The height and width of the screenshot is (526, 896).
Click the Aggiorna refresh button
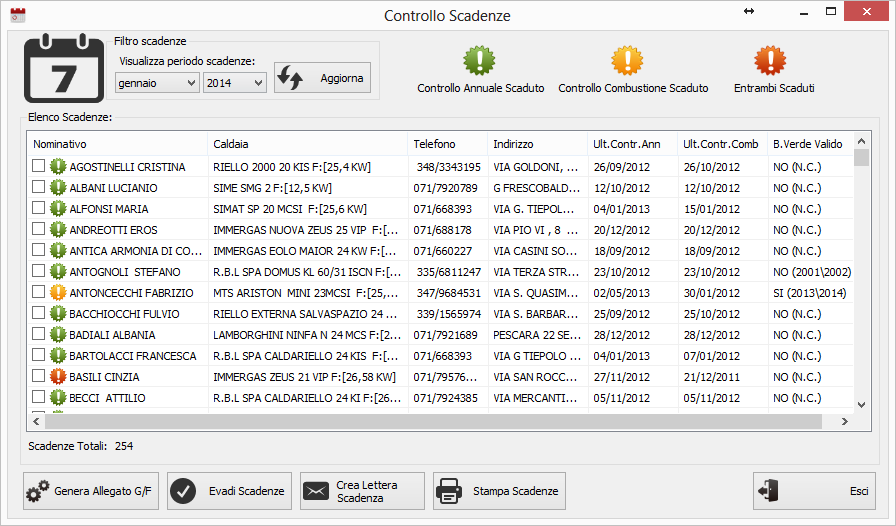322,78
